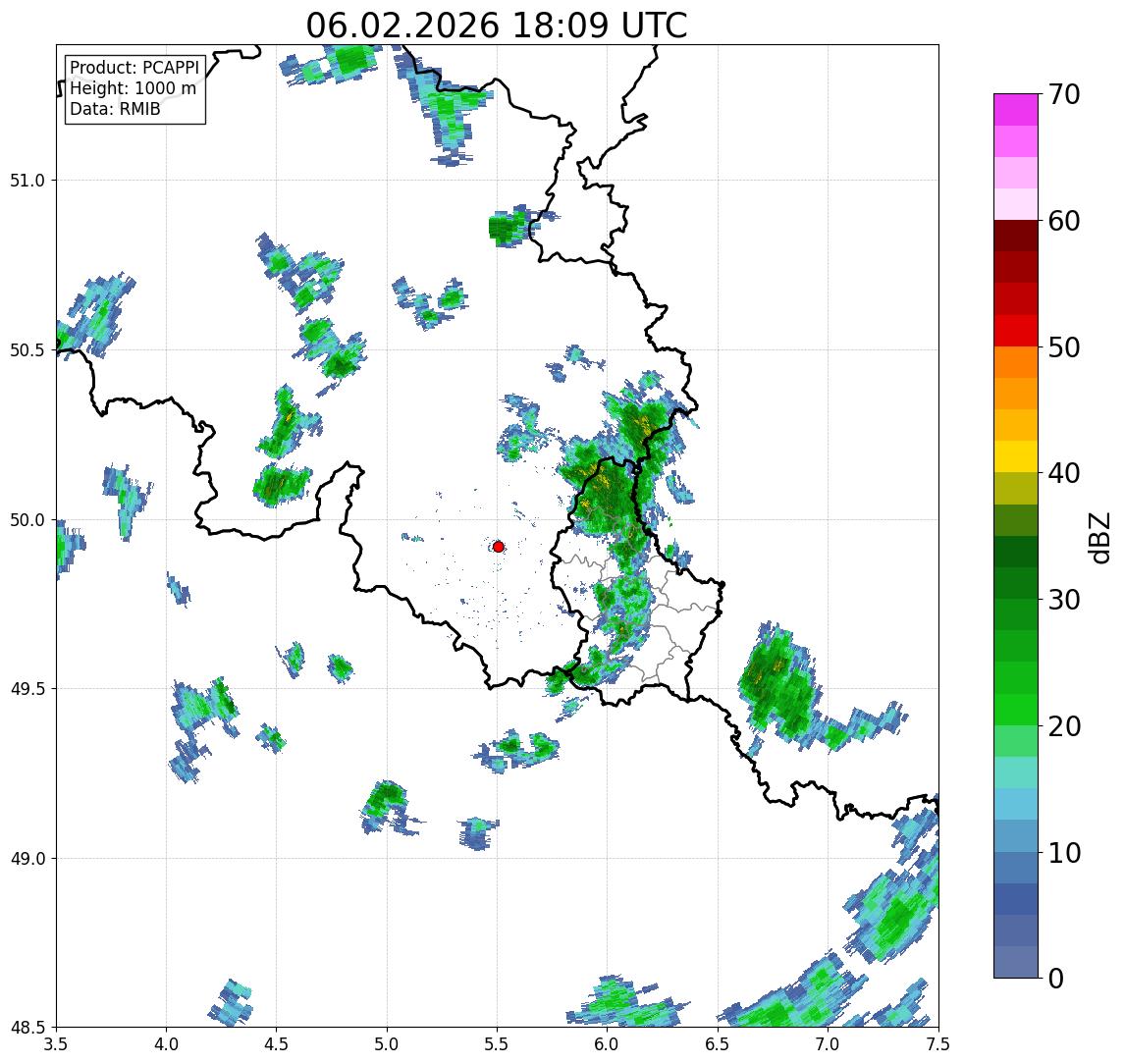Viewport: 1124px width, 1064px height.
Task: Click the magenta top colorbar segment
Action: pos(1016,110)
